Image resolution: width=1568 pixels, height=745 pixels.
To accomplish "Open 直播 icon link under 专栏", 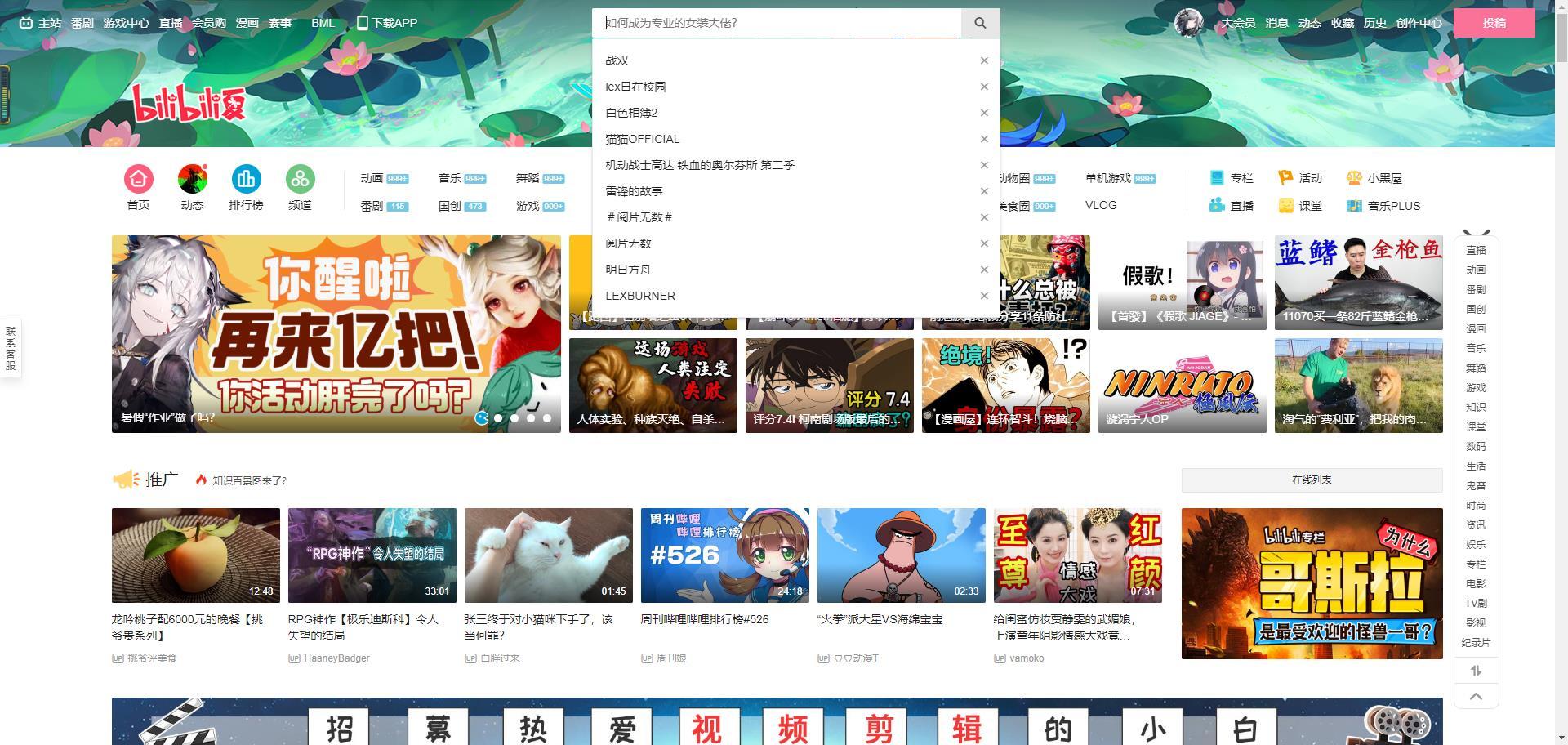I will click(1232, 206).
